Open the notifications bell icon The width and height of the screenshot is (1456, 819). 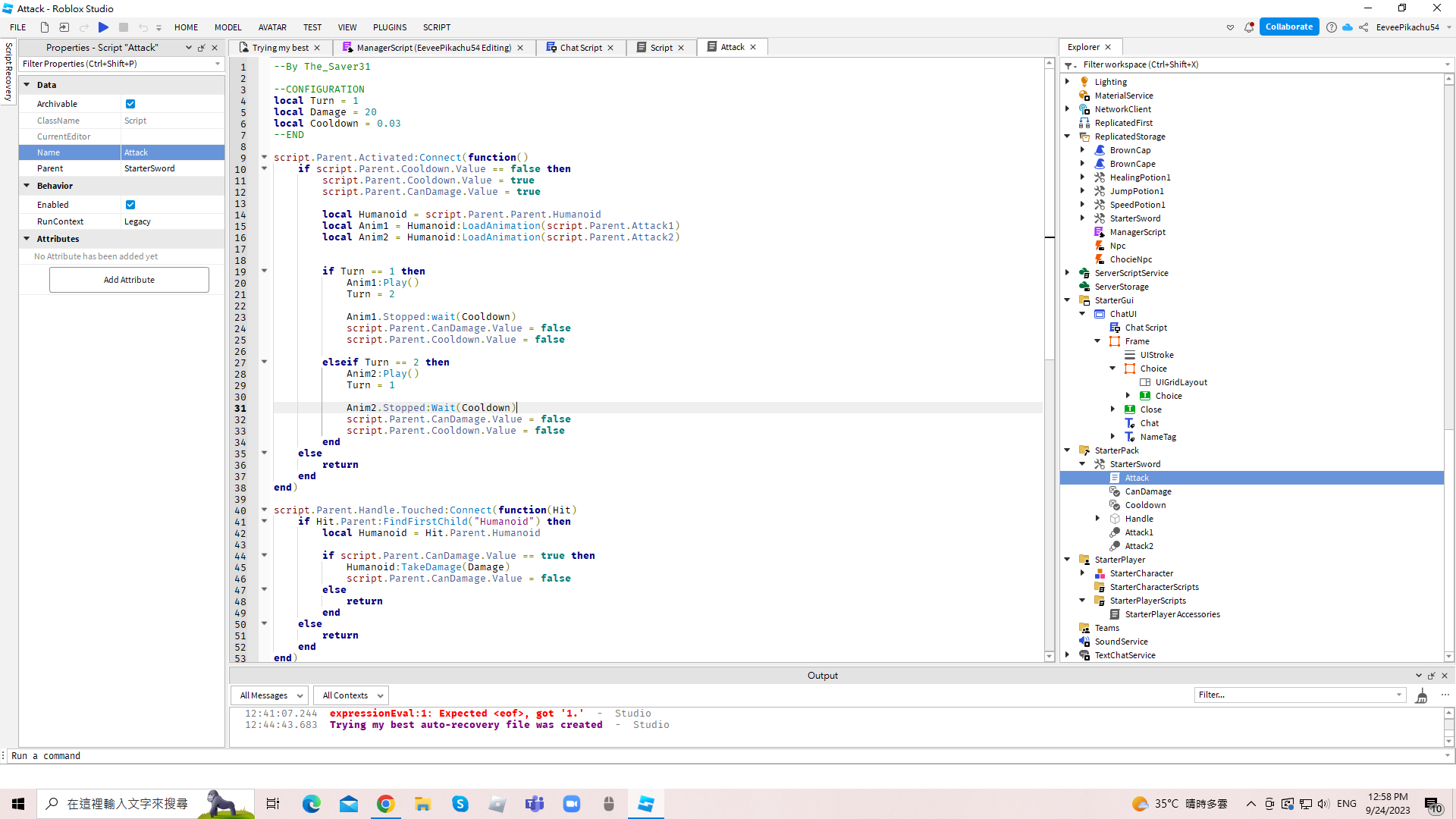click(1249, 27)
